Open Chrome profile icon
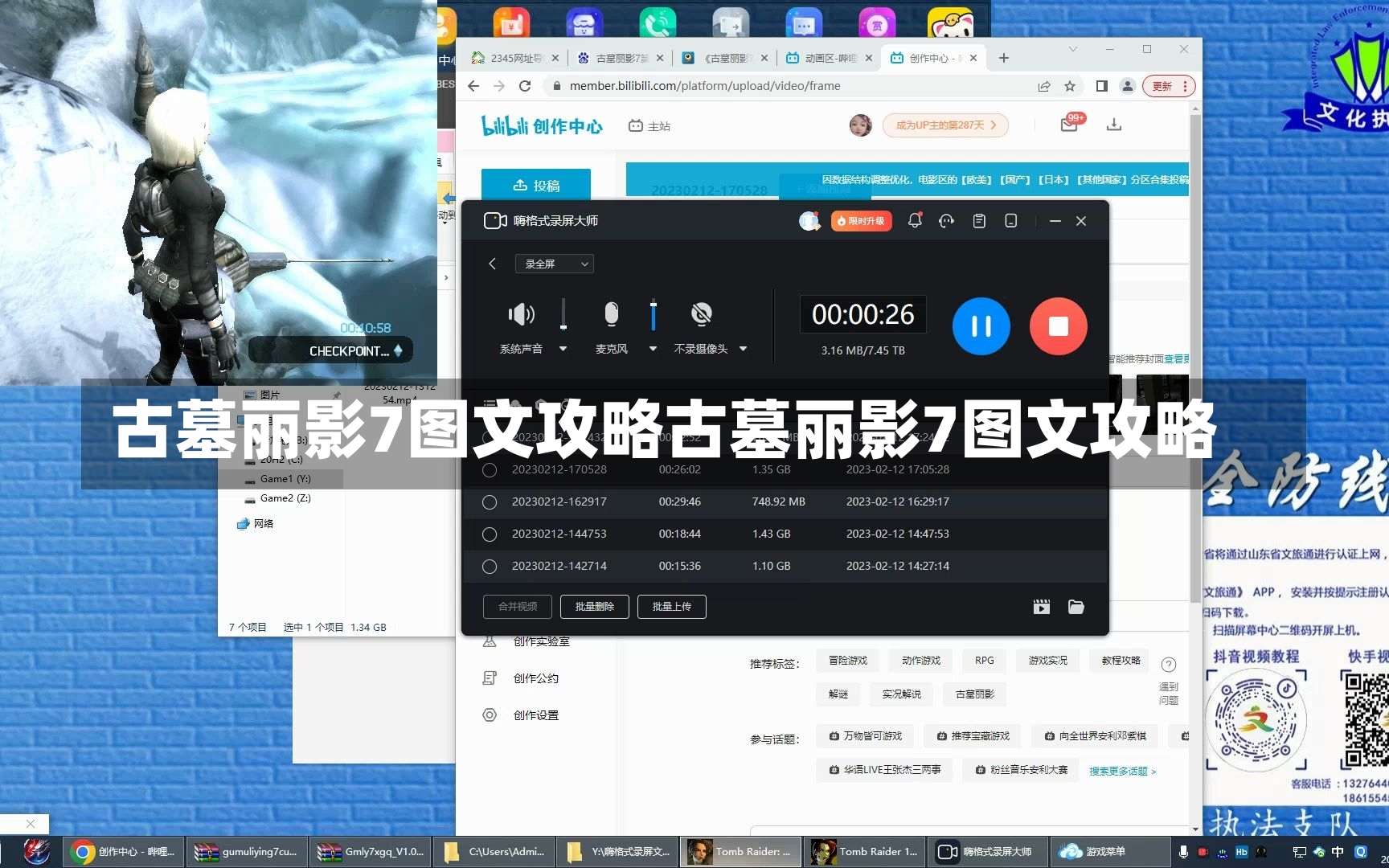 (x=1128, y=86)
